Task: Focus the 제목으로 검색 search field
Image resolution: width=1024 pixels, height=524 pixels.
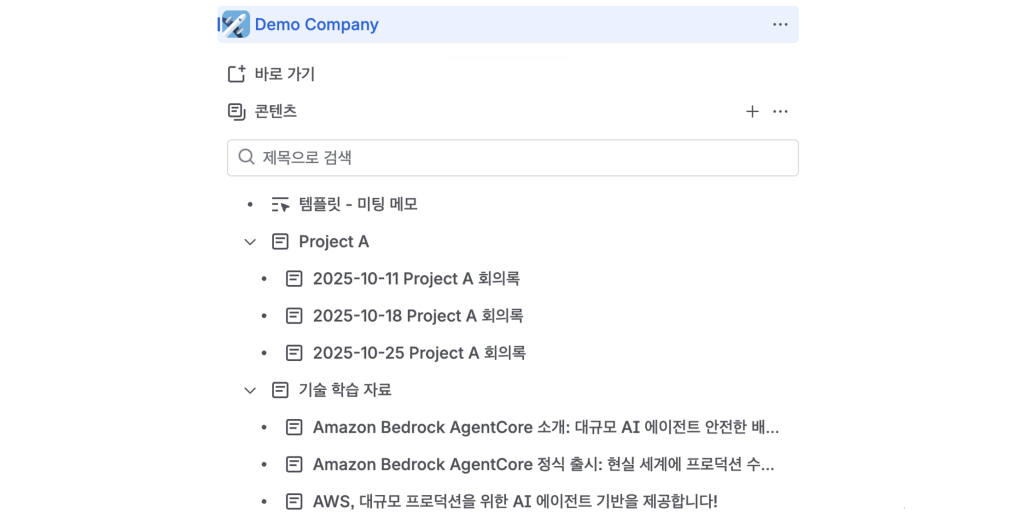Action: click(x=520, y=157)
